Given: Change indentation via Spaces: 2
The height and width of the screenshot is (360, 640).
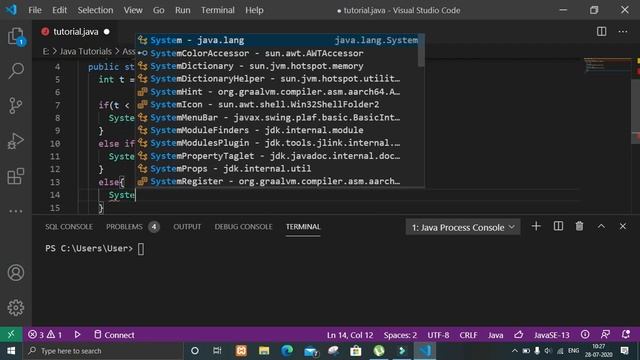Looking at the screenshot, I should [x=400, y=335].
